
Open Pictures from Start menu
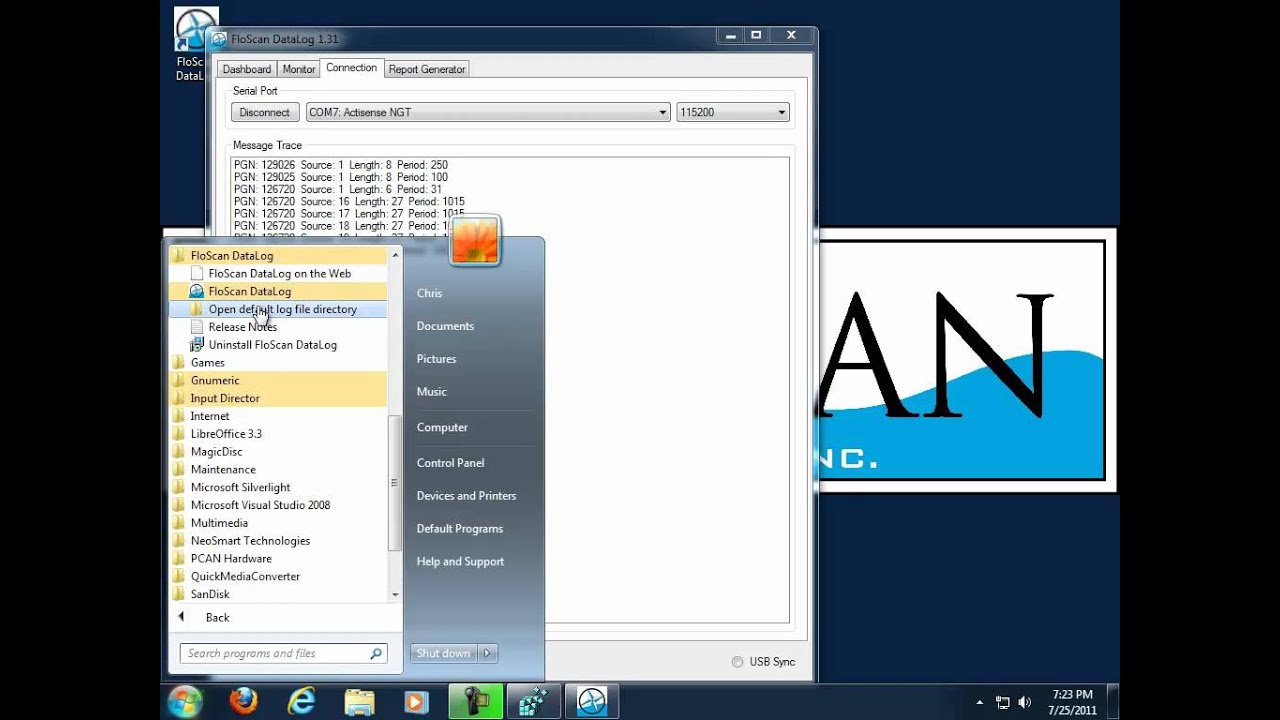click(x=437, y=359)
